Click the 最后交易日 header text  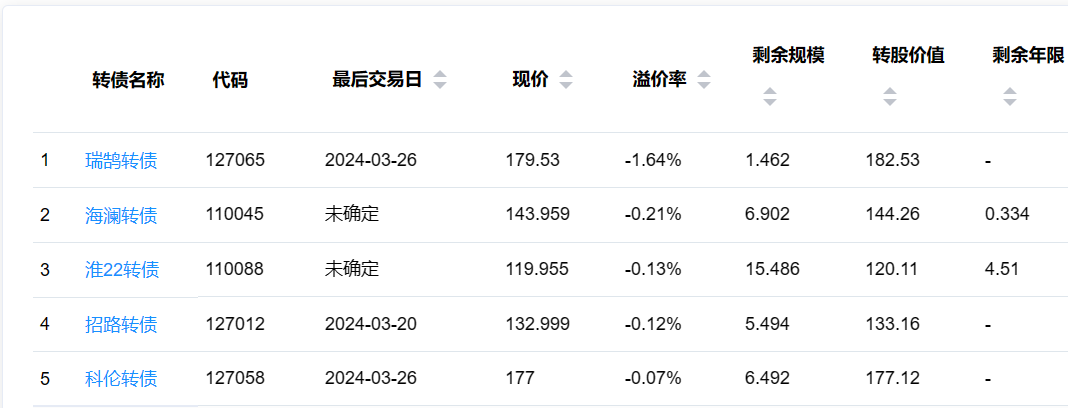point(377,81)
